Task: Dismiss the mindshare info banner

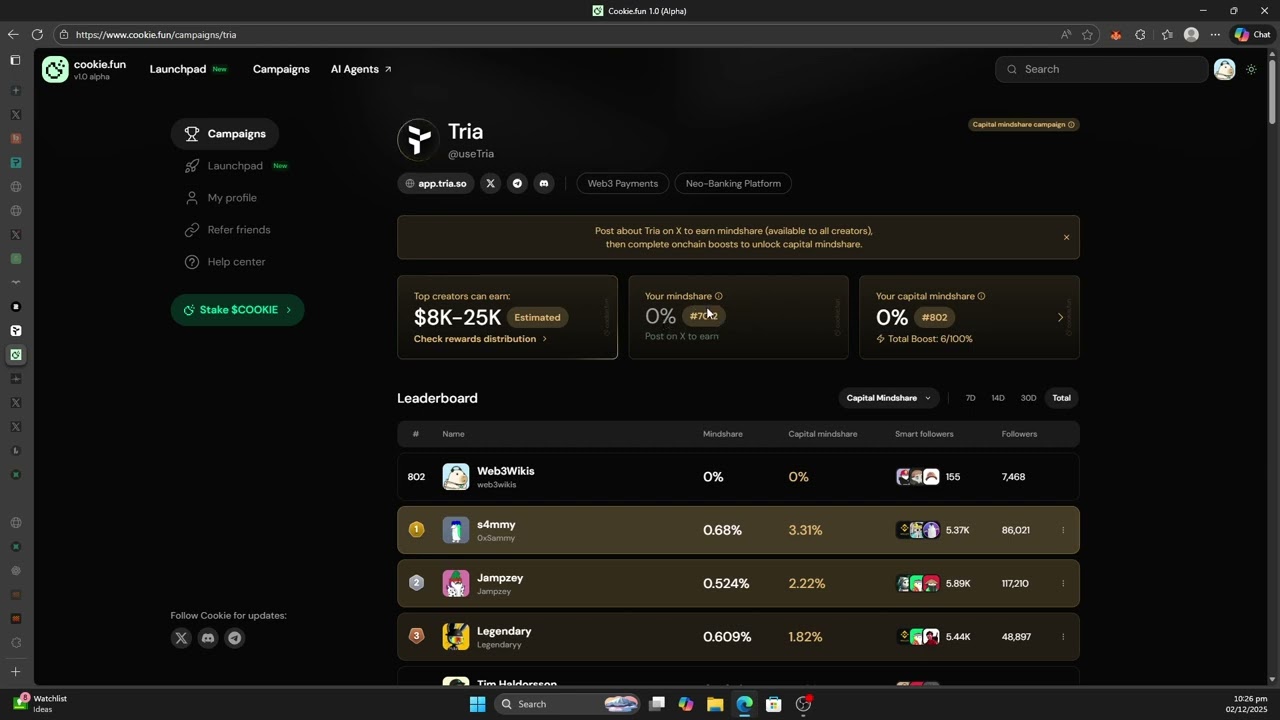Action: point(1066,238)
